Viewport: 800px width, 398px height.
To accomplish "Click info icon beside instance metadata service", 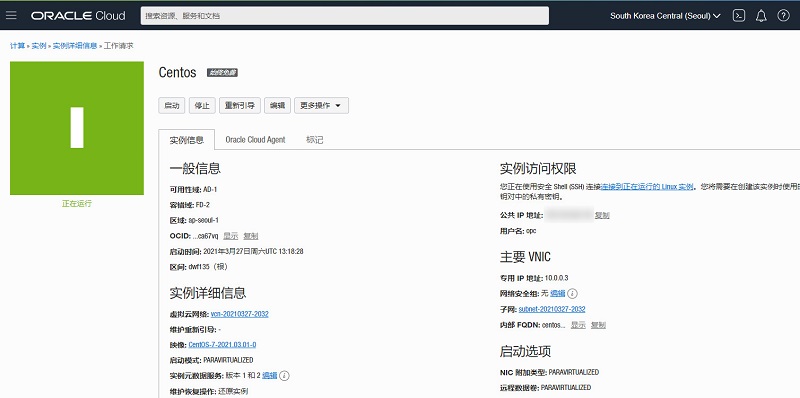I will click(285, 376).
